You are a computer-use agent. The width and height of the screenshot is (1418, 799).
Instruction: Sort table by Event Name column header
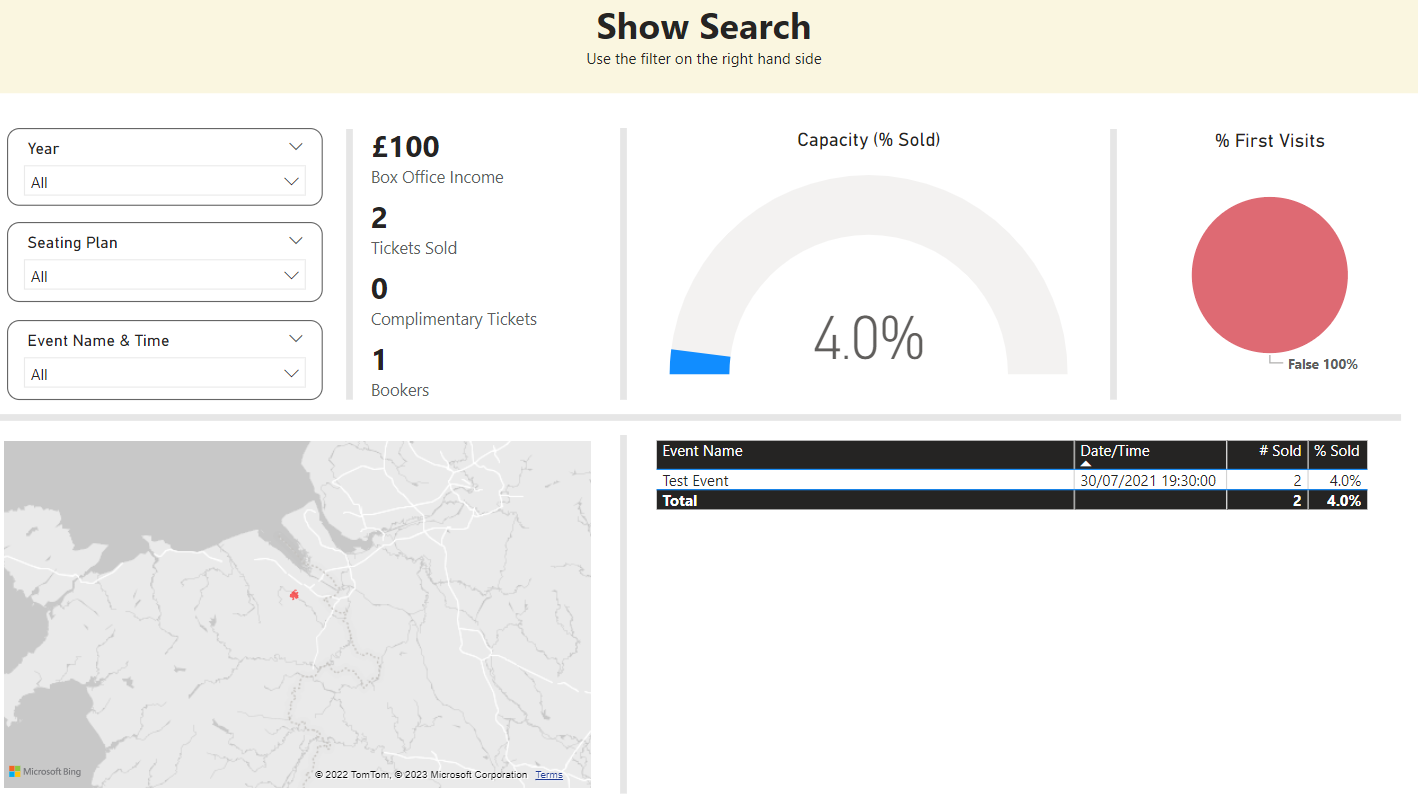[x=865, y=455]
